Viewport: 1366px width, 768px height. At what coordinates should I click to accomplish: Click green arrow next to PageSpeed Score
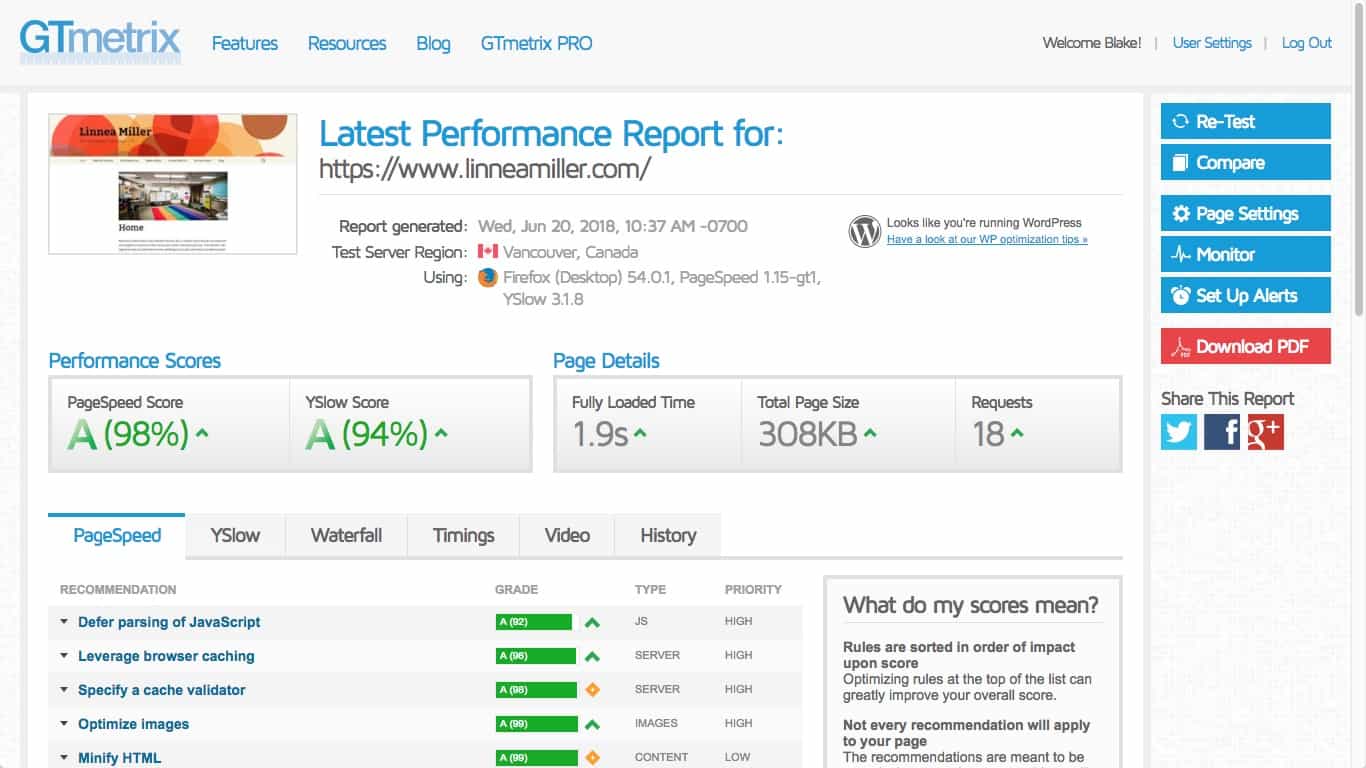(x=202, y=434)
